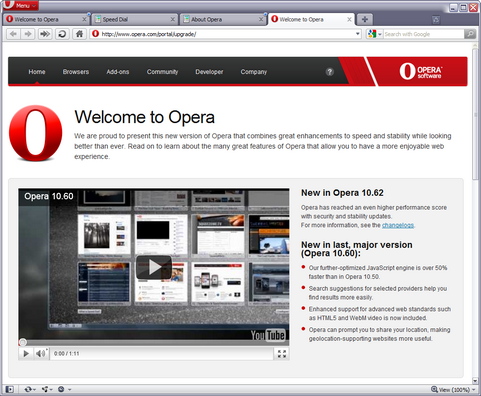
Task: Go forward with the Forward arrow
Action: (28, 34)
